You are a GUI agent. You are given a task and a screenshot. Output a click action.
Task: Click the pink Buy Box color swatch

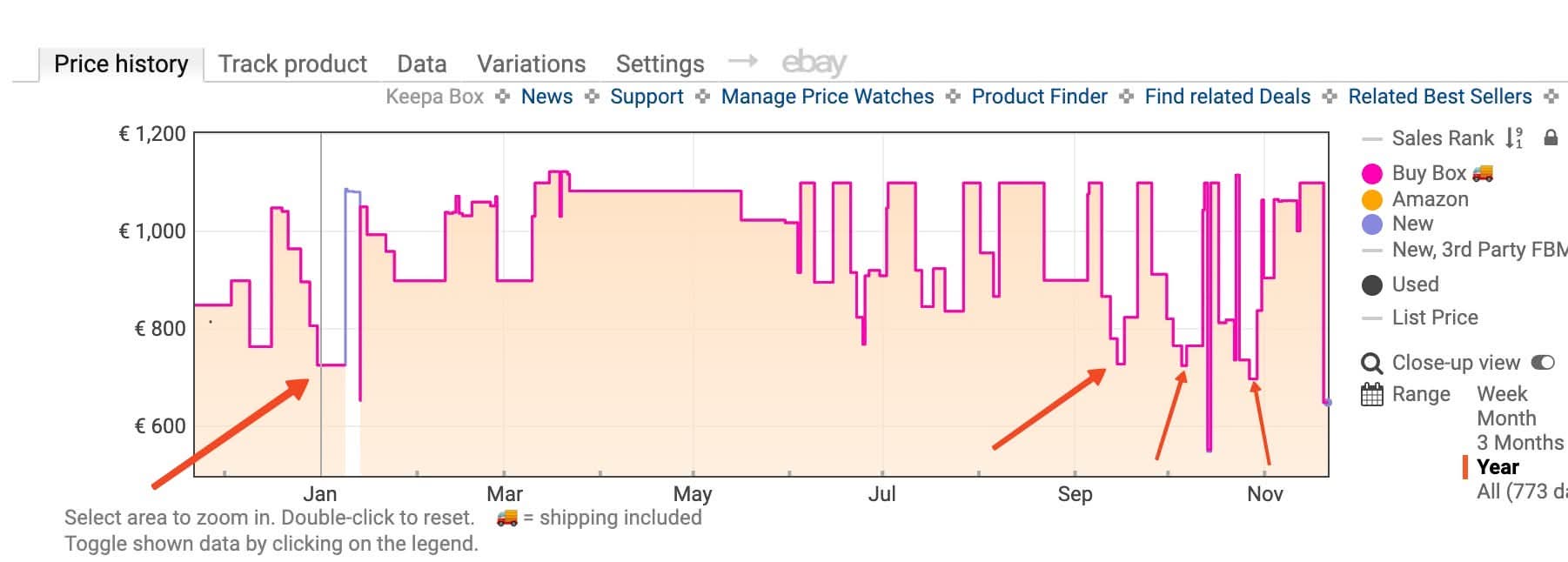(x=1372, y=173)
